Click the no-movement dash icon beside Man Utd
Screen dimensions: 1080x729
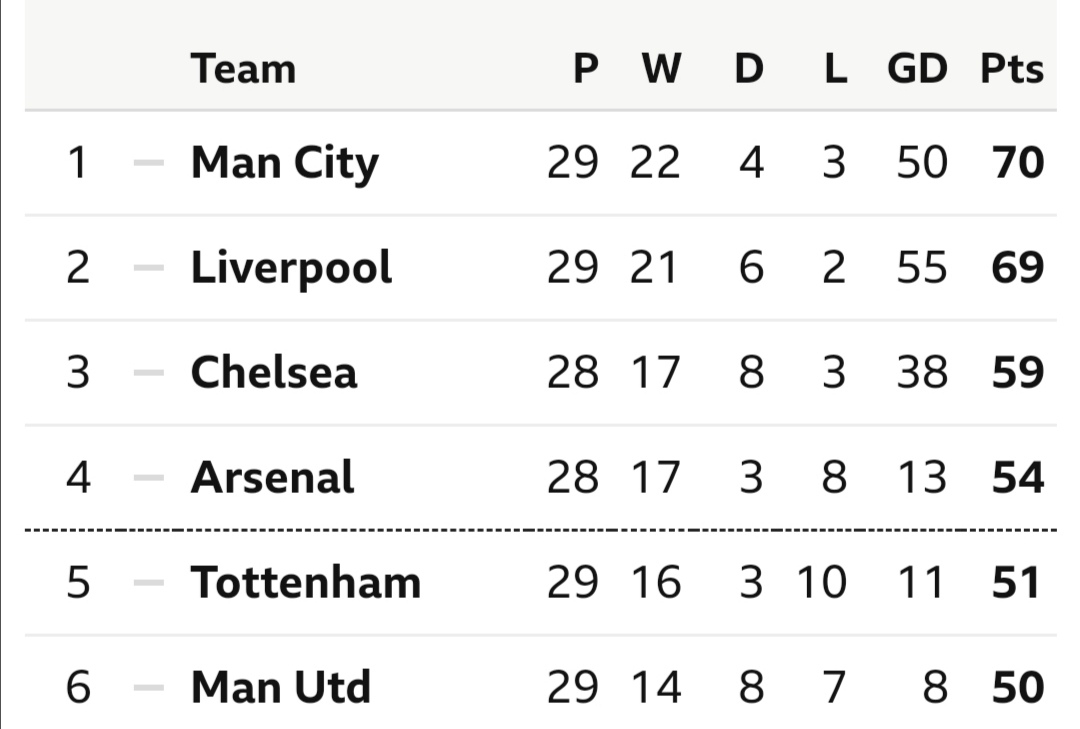click(149, 688)
